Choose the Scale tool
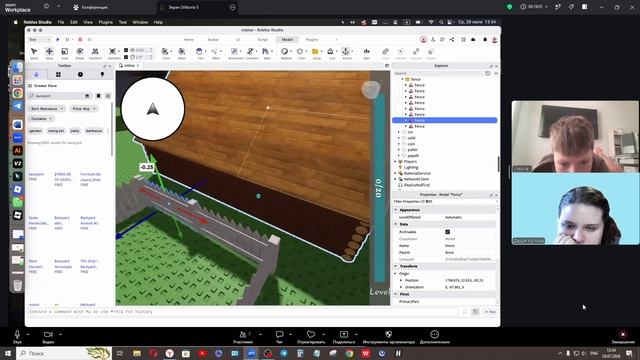 (64, 53)
